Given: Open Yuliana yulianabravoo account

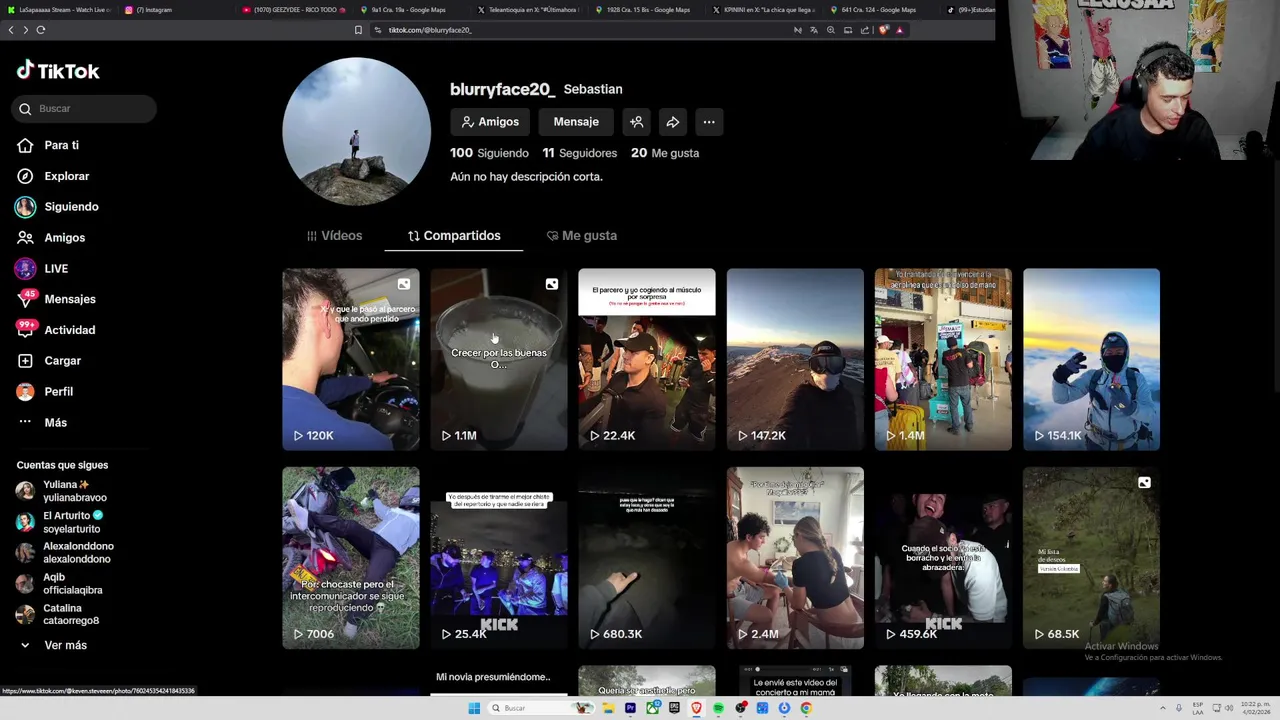Looking at the screenshot, I should (61, 491).
